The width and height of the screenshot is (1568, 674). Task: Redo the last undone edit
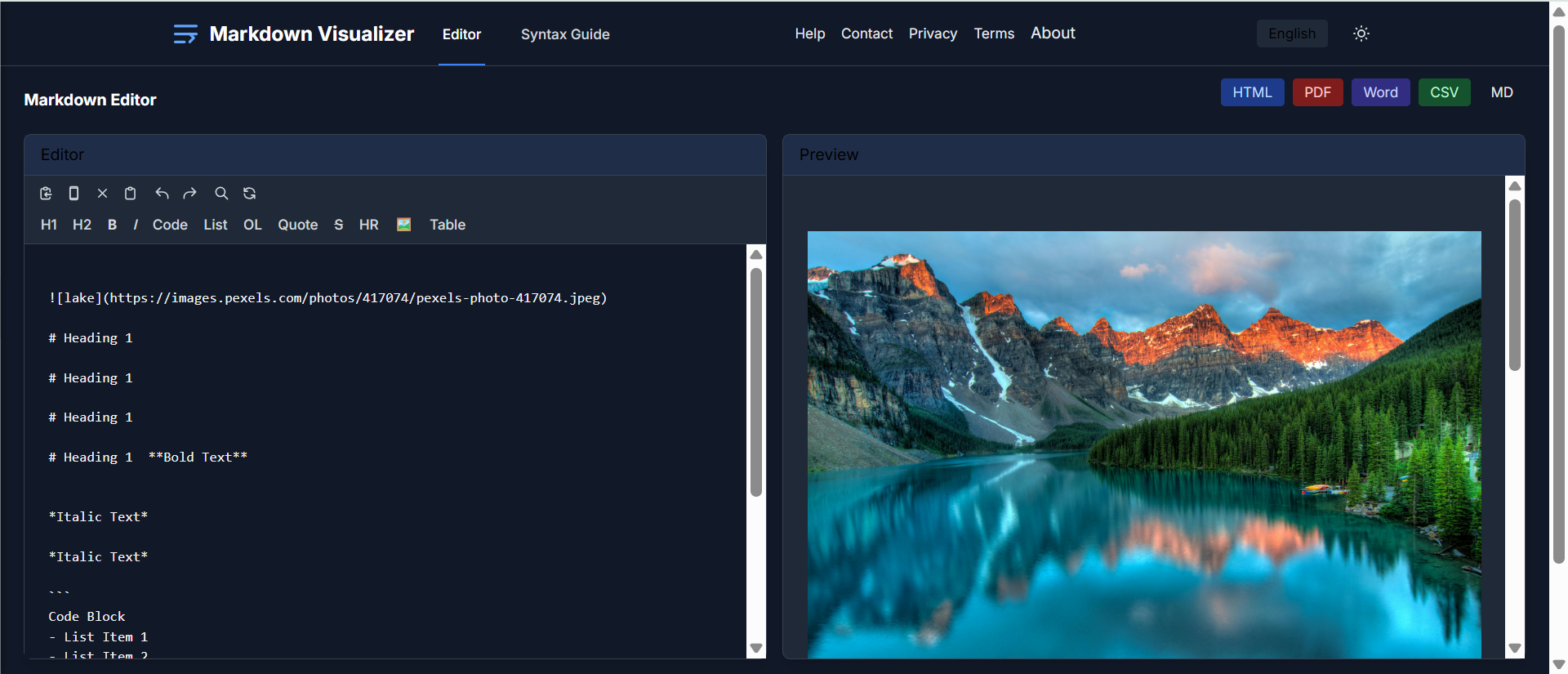point(189,194)
